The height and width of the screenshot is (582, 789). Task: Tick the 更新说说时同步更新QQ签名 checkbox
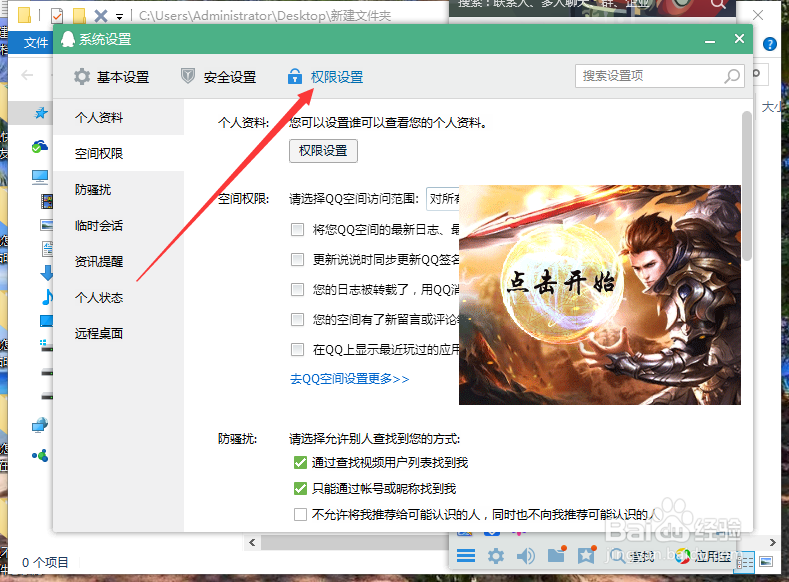point(297,260)
